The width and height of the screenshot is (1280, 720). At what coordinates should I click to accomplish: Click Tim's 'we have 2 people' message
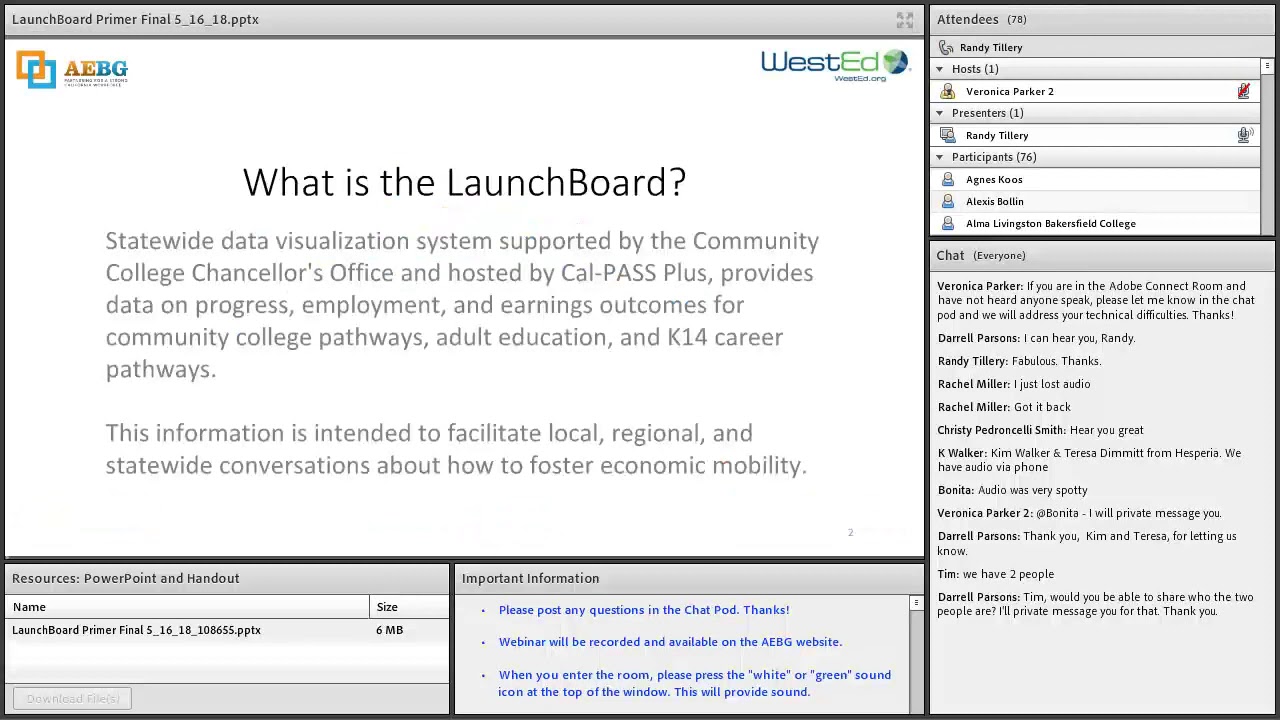995,574
